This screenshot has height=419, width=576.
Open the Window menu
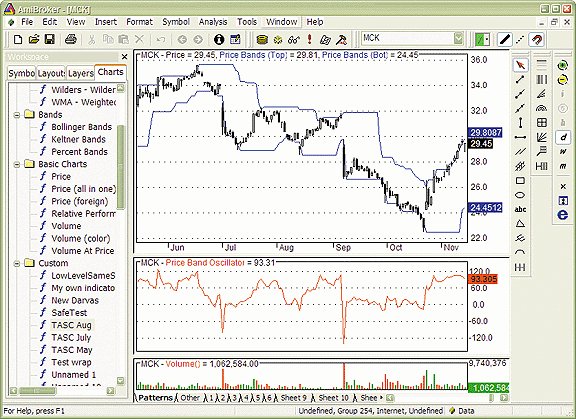point(282,22)
